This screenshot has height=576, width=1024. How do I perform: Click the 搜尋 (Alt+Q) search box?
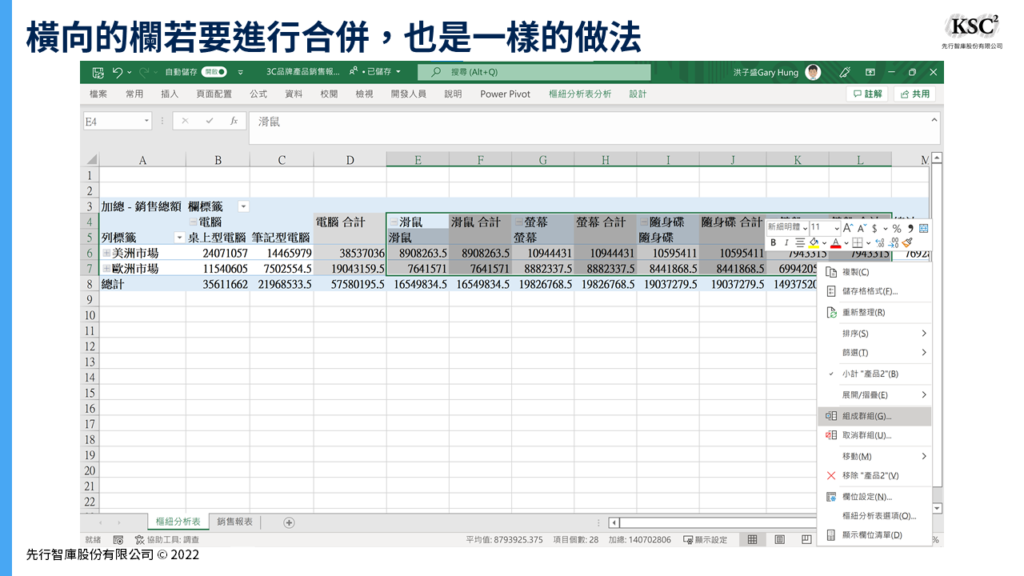click(x=534, y=72)
